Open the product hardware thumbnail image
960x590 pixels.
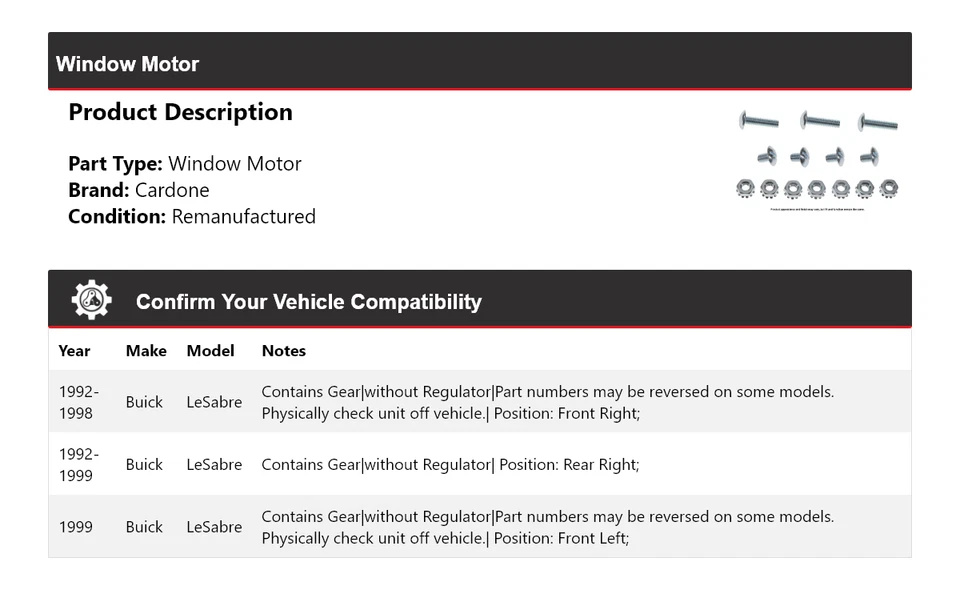818,158
